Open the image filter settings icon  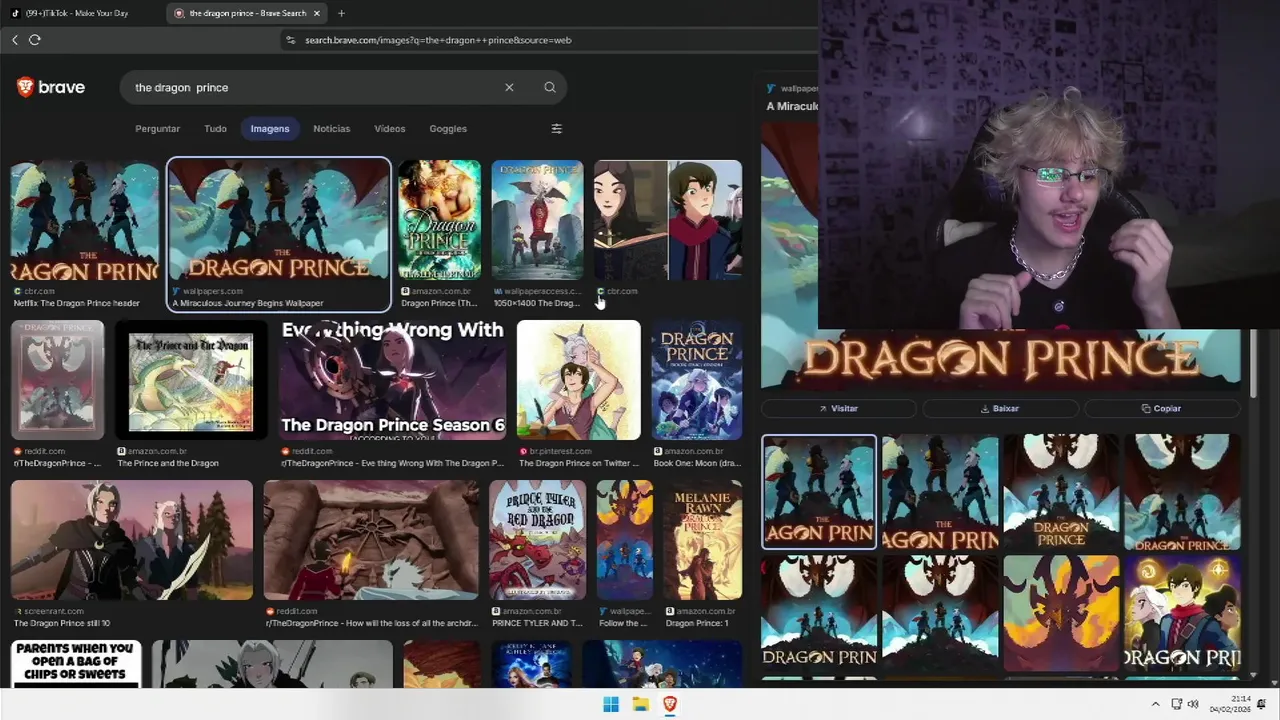557,128
